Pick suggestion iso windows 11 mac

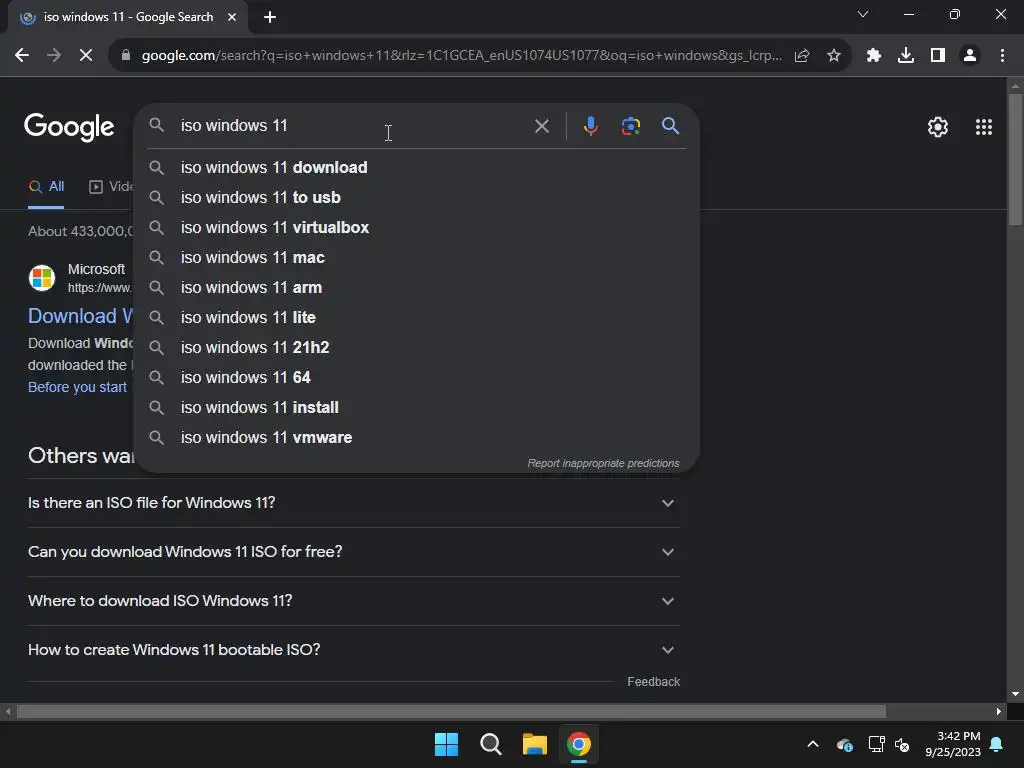click(416, 258)
